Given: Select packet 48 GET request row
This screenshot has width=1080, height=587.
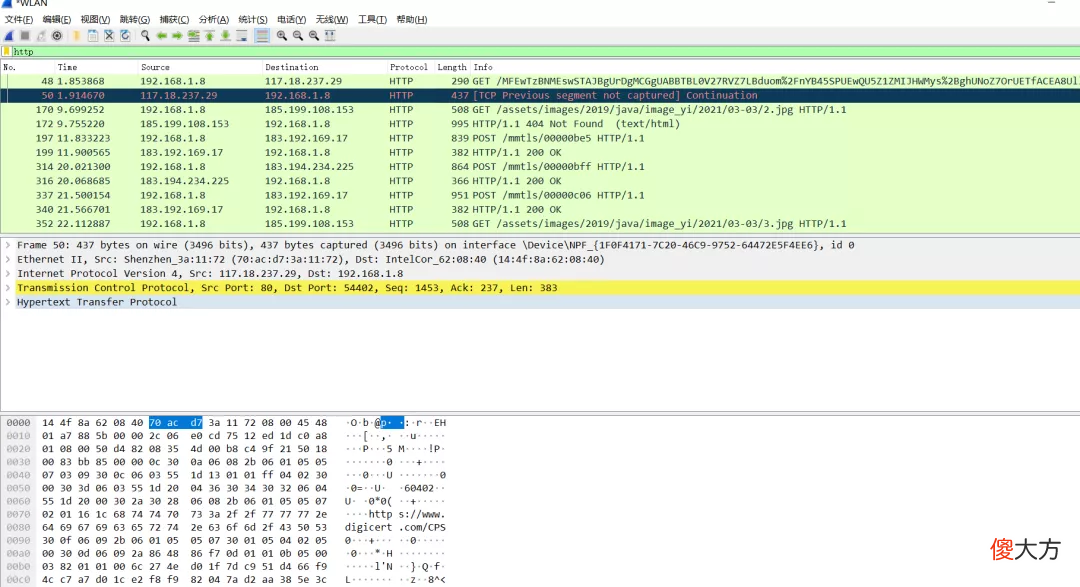Looking at the screenshot, I should 540,81.
